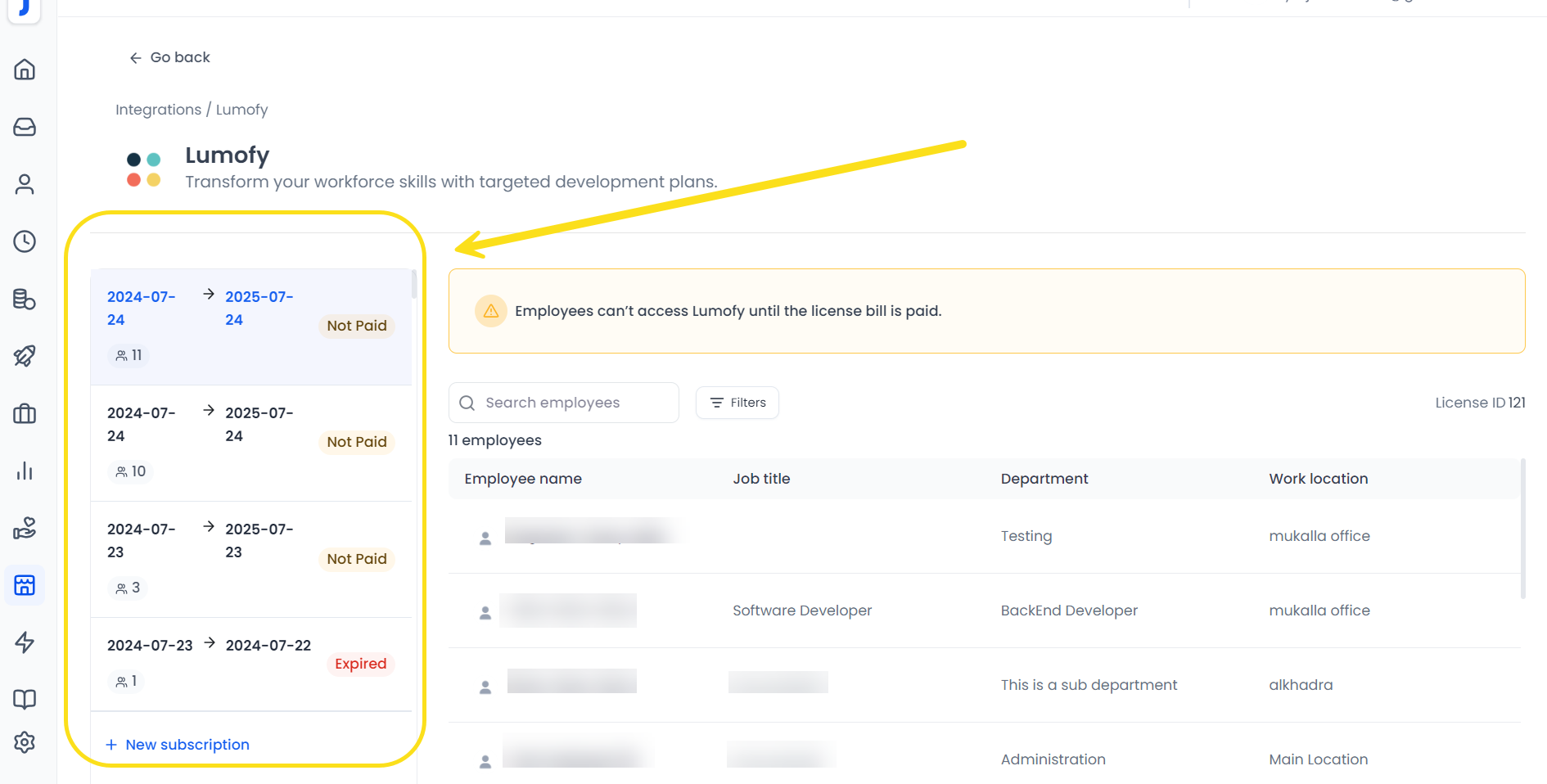Select the subscription with 10 employees
Image resolution: width=1547 pixels, height=784 pixels.
[250, 443]
